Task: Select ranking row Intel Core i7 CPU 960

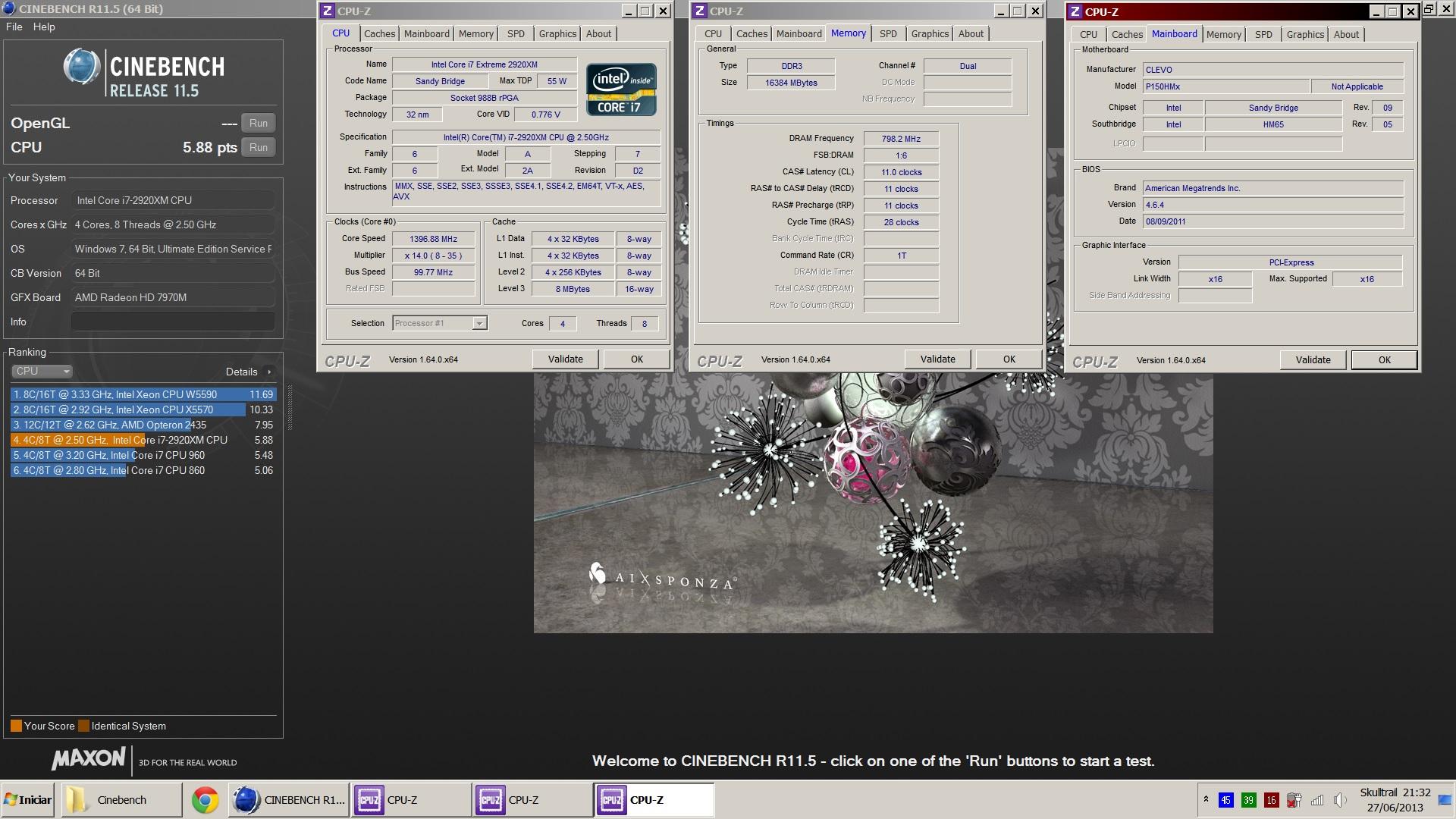Action: [143, 455]
